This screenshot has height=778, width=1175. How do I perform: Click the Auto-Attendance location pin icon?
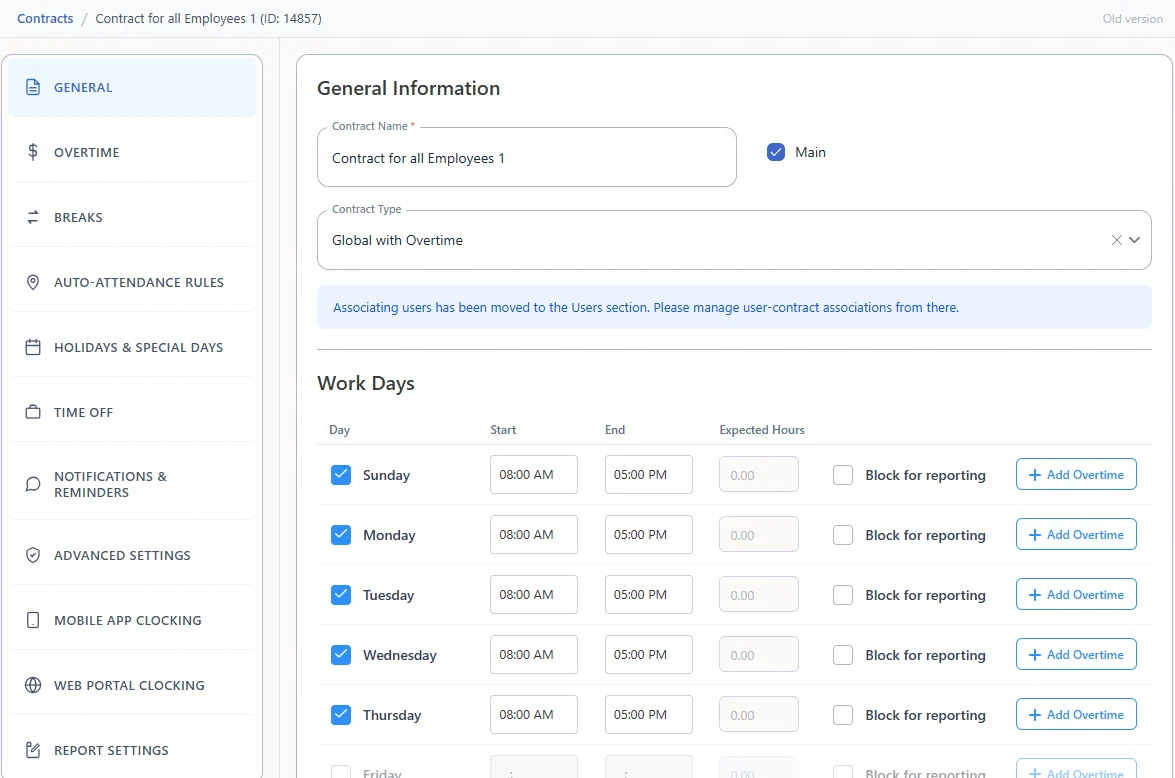[33, 283]
